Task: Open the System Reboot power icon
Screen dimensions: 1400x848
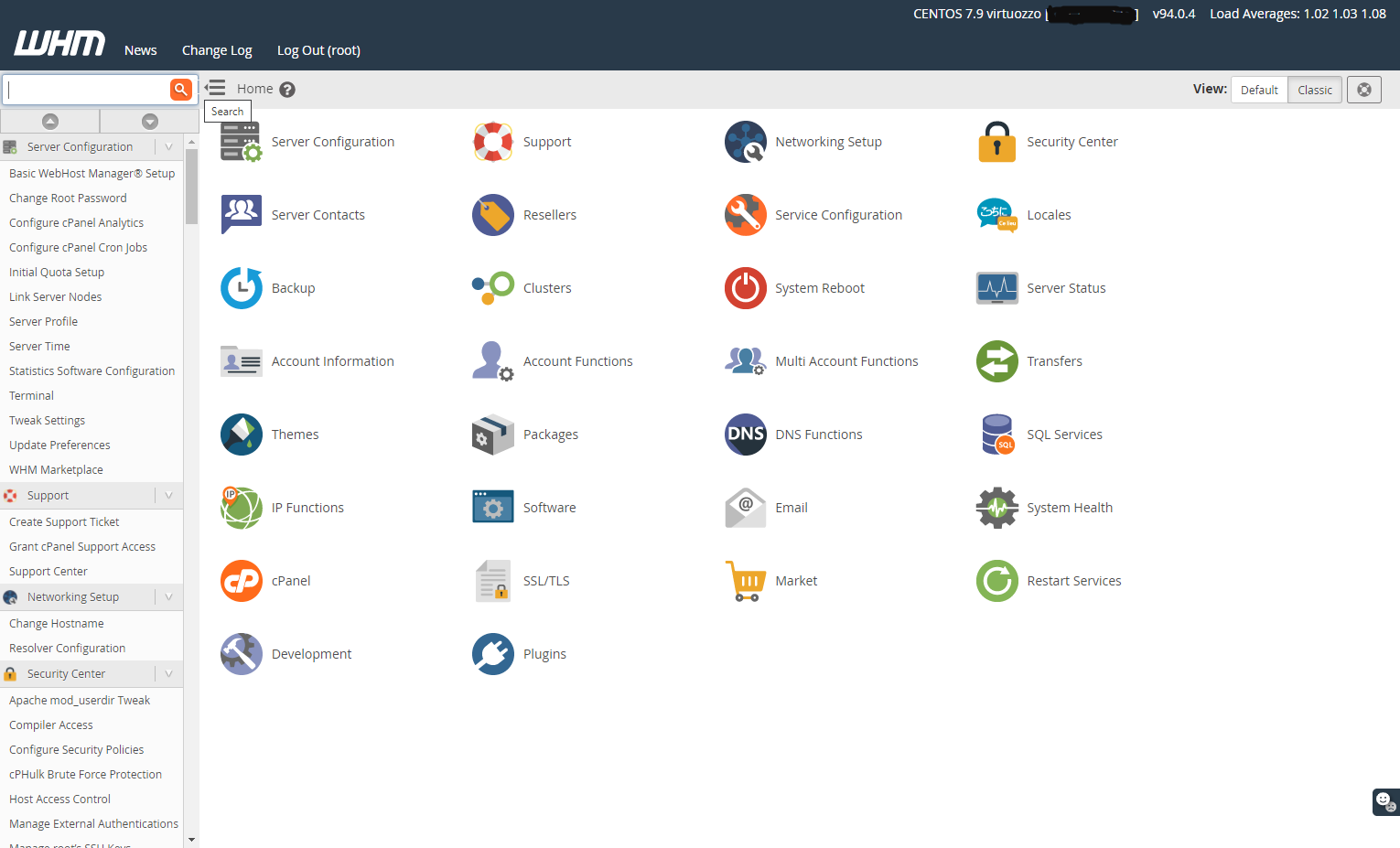Action: tap(745, 288)
